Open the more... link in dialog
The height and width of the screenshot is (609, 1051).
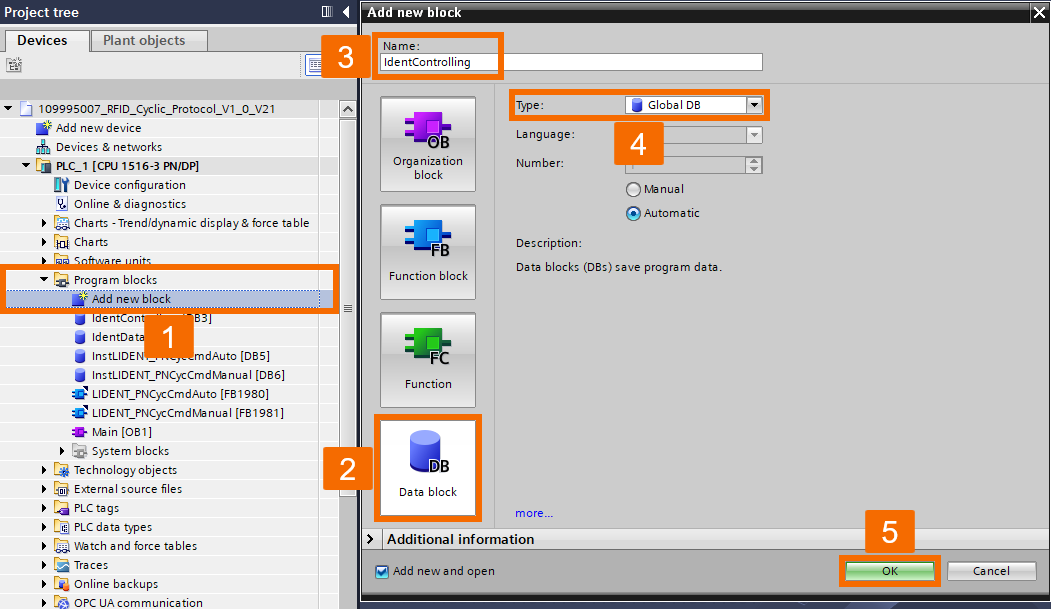pos(534,513)
